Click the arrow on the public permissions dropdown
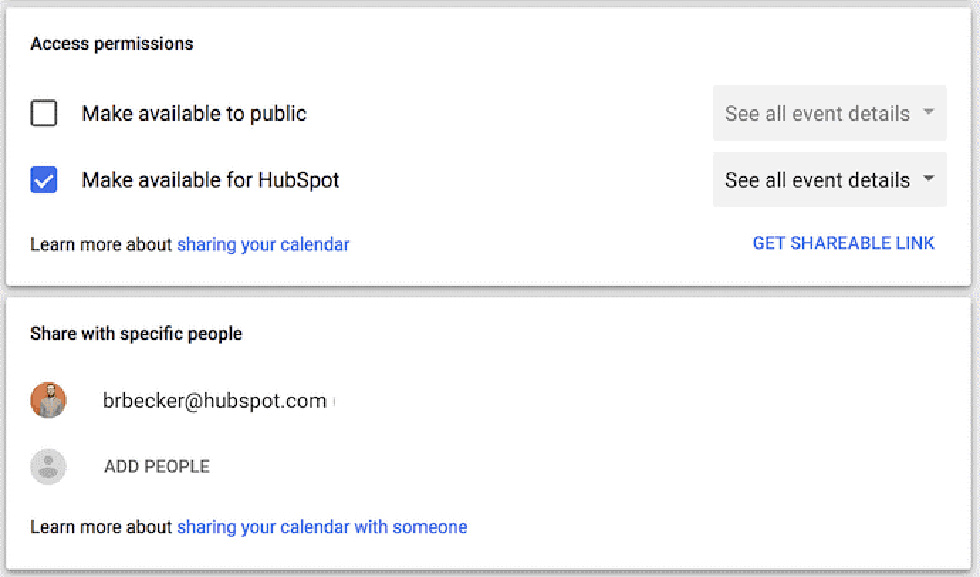The image size is (980, 577). (929, 113)
